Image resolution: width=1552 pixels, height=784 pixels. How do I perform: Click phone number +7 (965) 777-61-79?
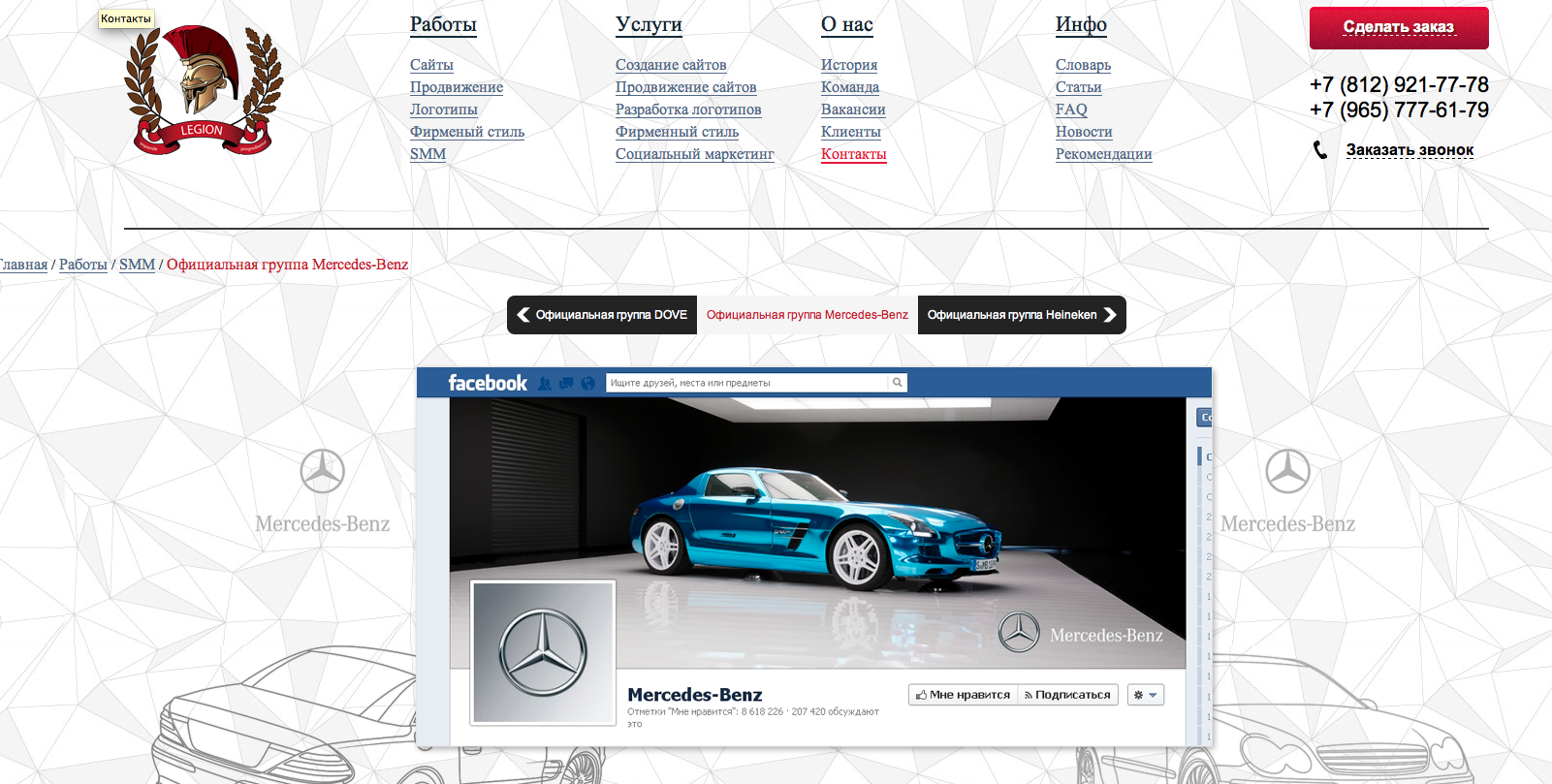pos(1399,110)
